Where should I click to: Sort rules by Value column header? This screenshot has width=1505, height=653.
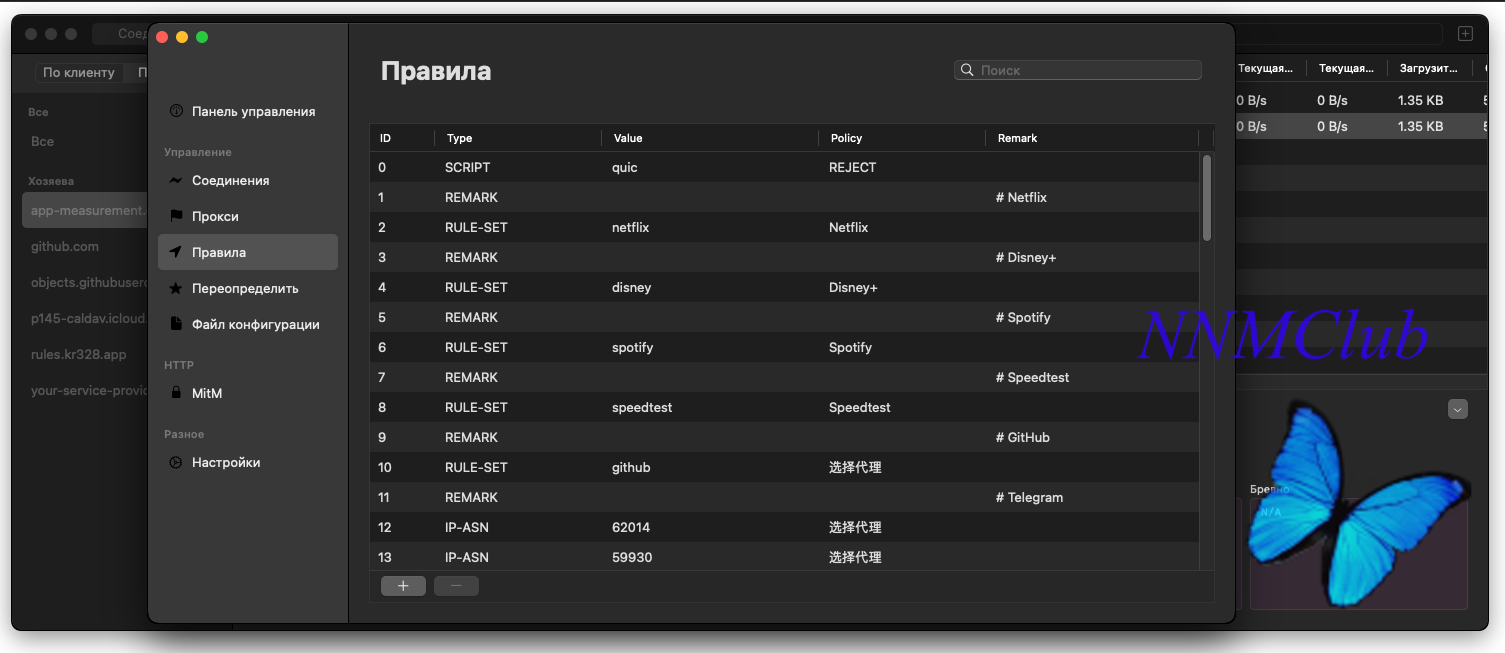(710, 138)
